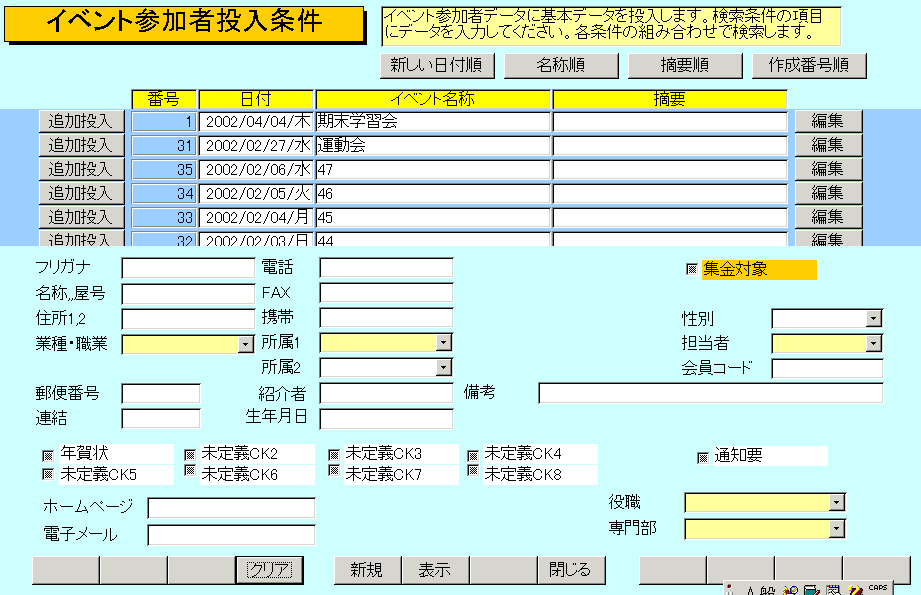Image resolution: width=921 pixels, height=595 pixels.
Task: Toggle the 集金対象 checkbox
Action: [692, 269]
